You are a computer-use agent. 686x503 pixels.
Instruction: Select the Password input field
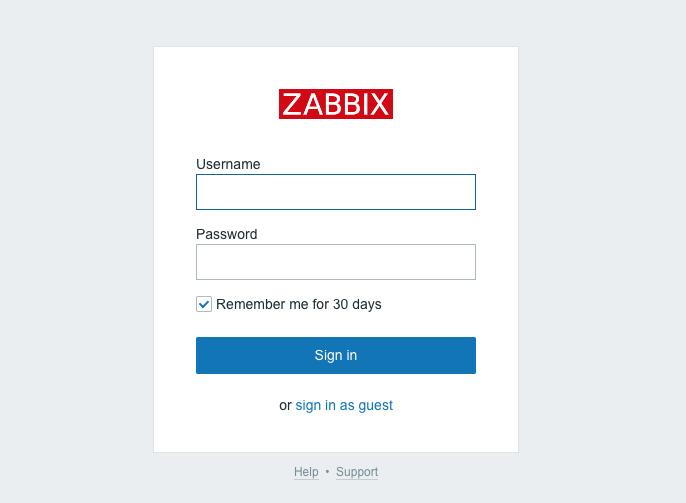(336, 262)
